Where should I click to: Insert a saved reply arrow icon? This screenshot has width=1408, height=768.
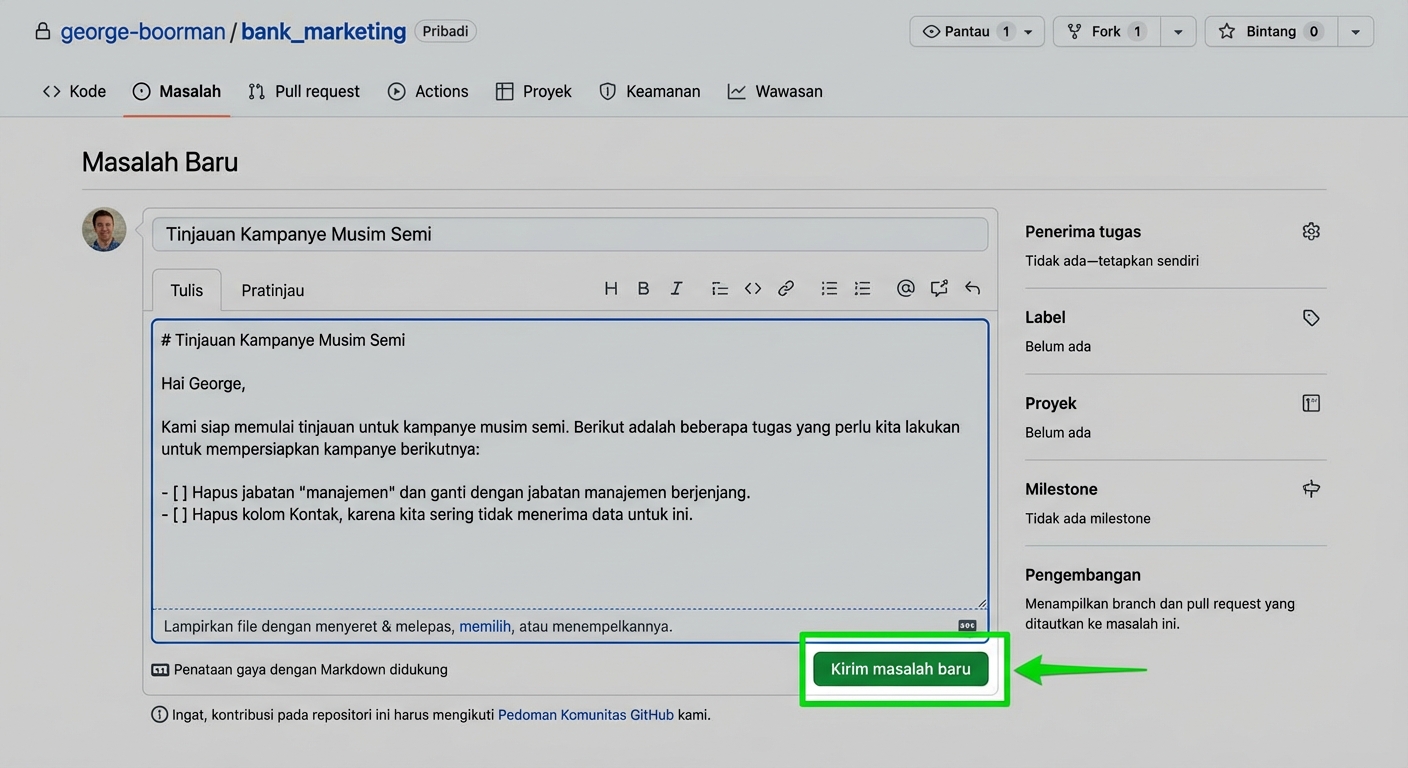coord(972,288)
